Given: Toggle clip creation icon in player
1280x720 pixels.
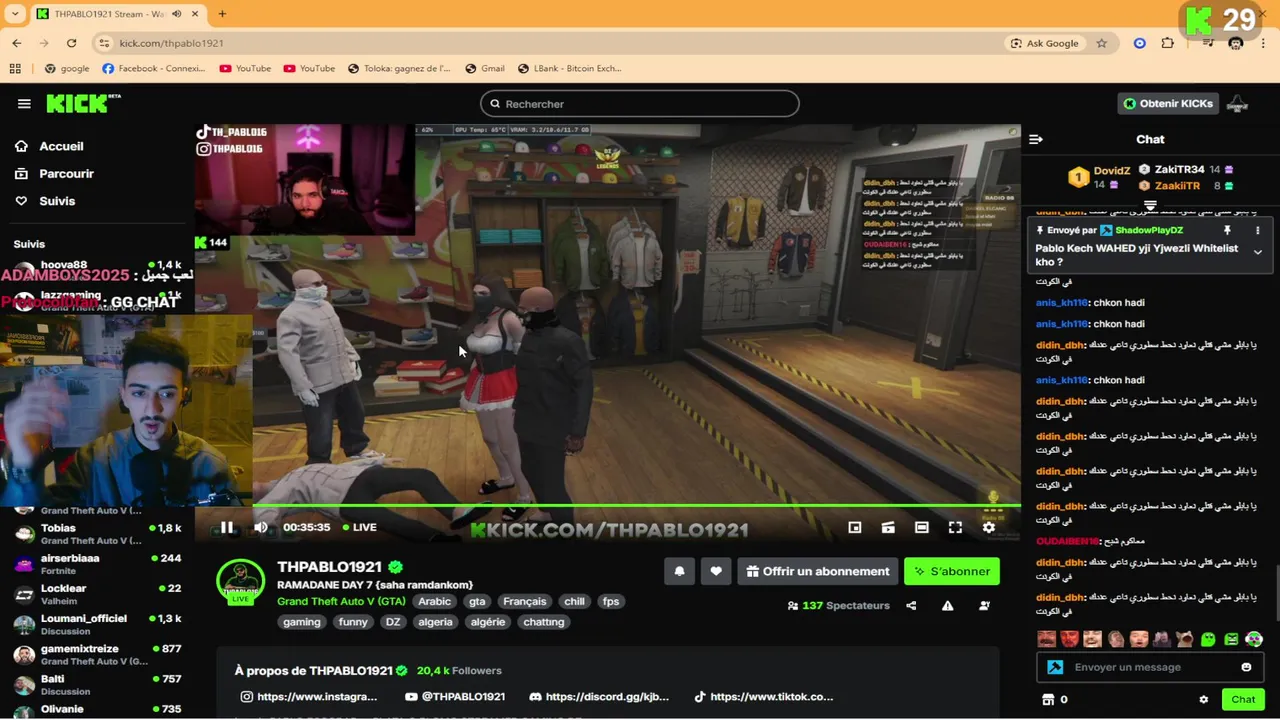Looking at the screenshot, I should (888, 527).
